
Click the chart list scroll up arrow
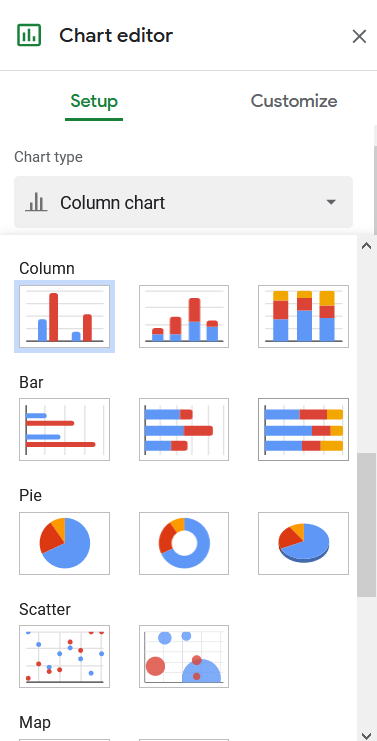point(366,246)
